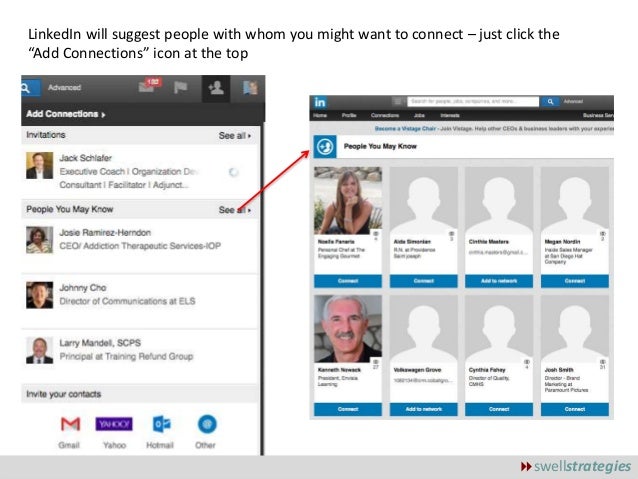Click shared connections icon on Kenneth Nowack card
The width and height of the screenshot is (638, 479).
(376, 362)
